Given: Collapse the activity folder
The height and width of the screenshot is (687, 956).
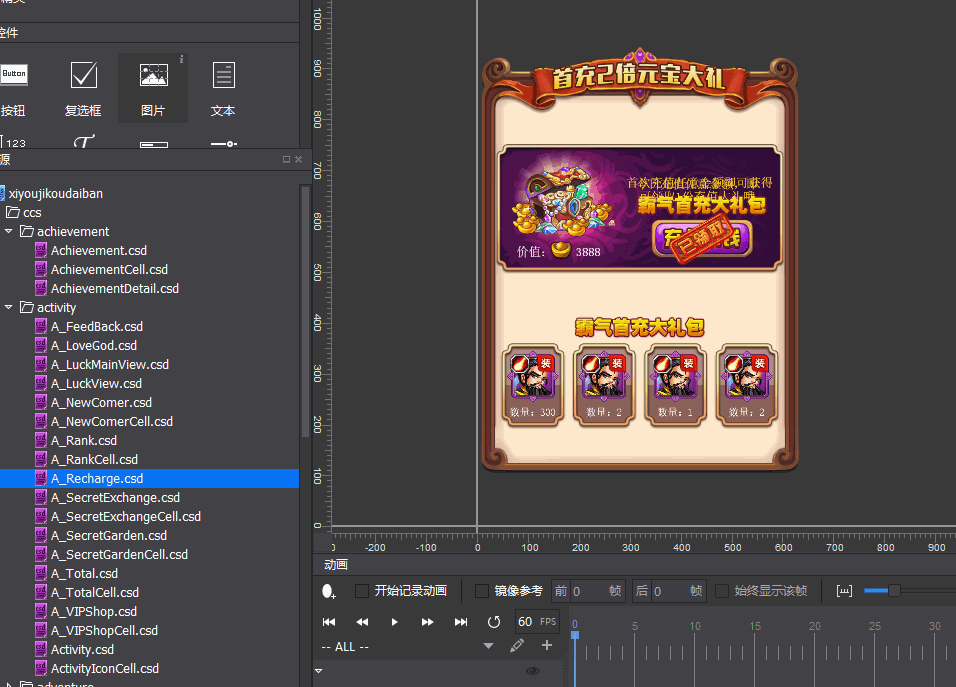Looking at the screenshot, I should (9, 307).
